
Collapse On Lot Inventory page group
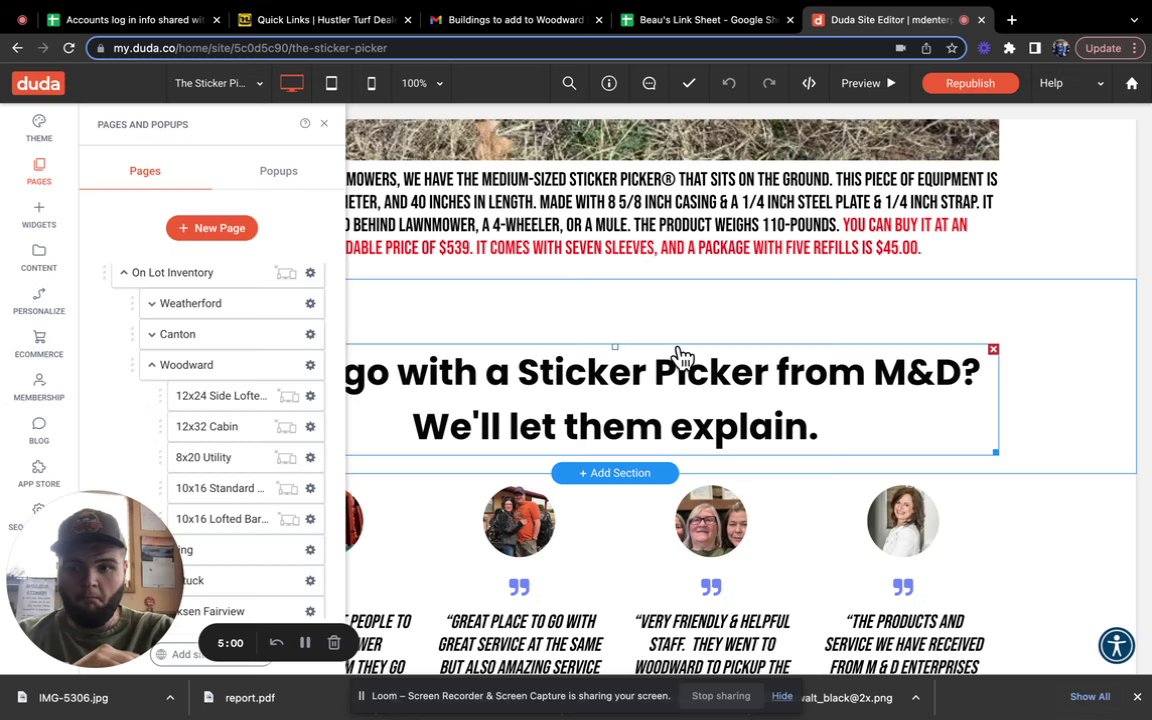(x=123, y=273)
